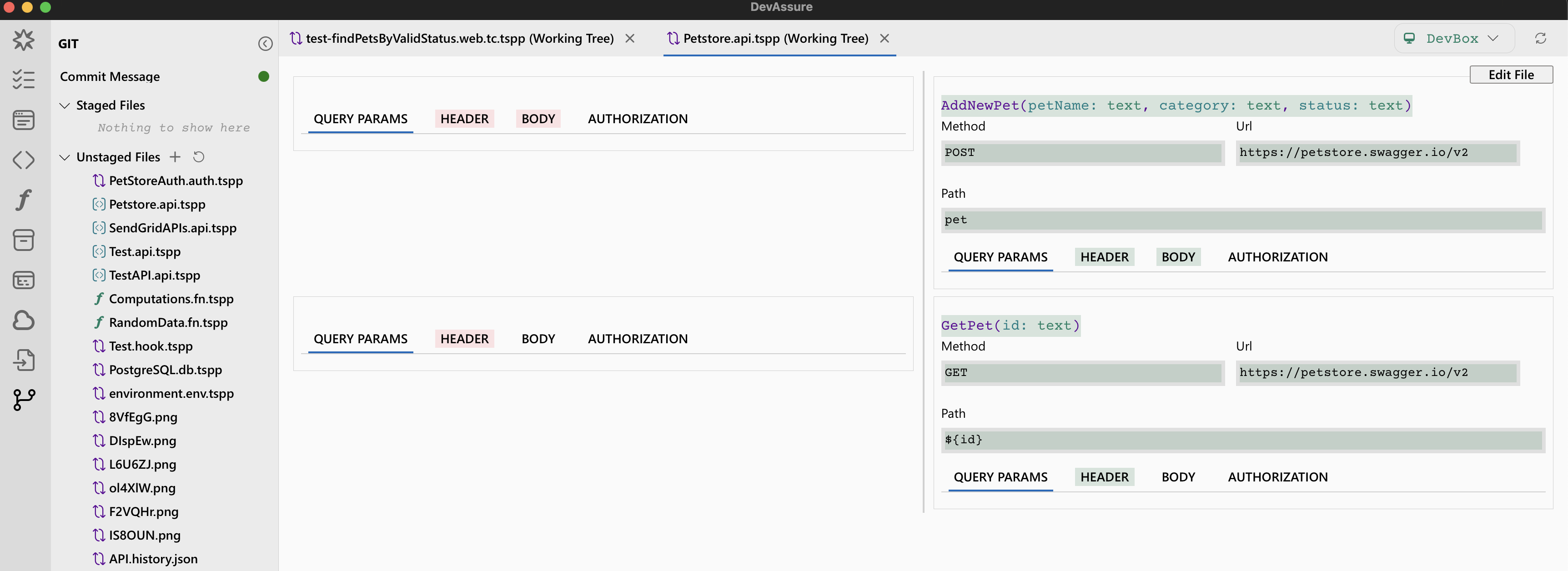Click the import/export sidebar icon

[23, 360]
